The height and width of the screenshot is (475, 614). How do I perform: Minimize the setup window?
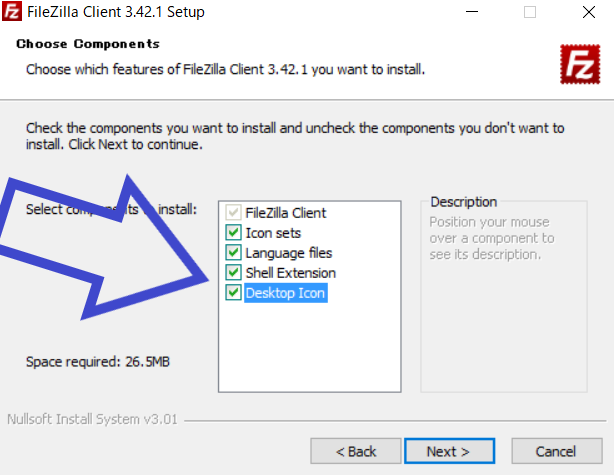pyautogui.click(x=472, y=12)
